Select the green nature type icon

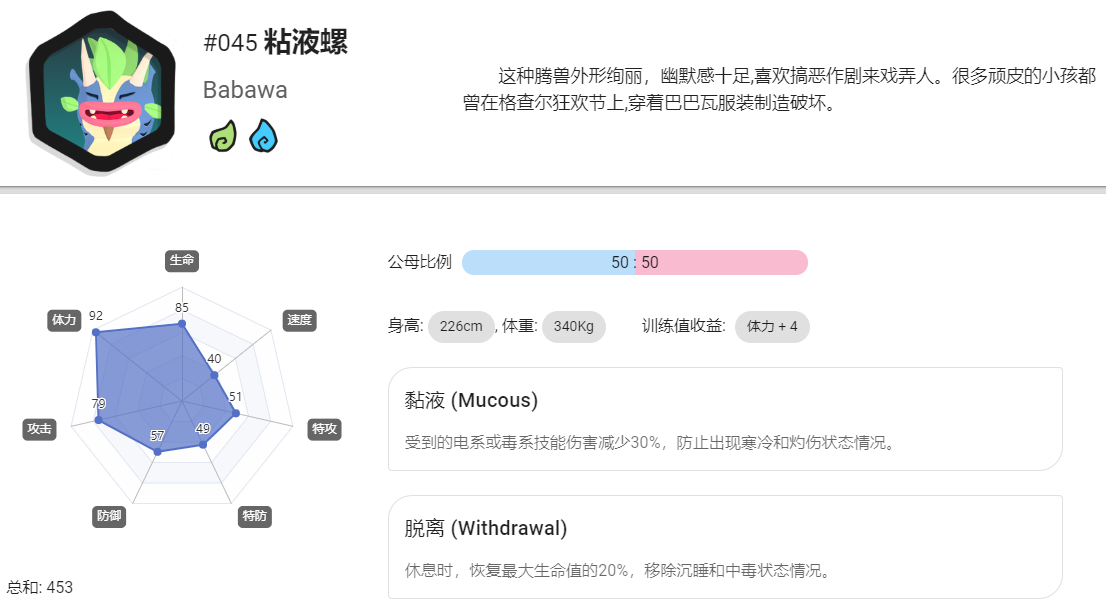[x=223, y=136]
